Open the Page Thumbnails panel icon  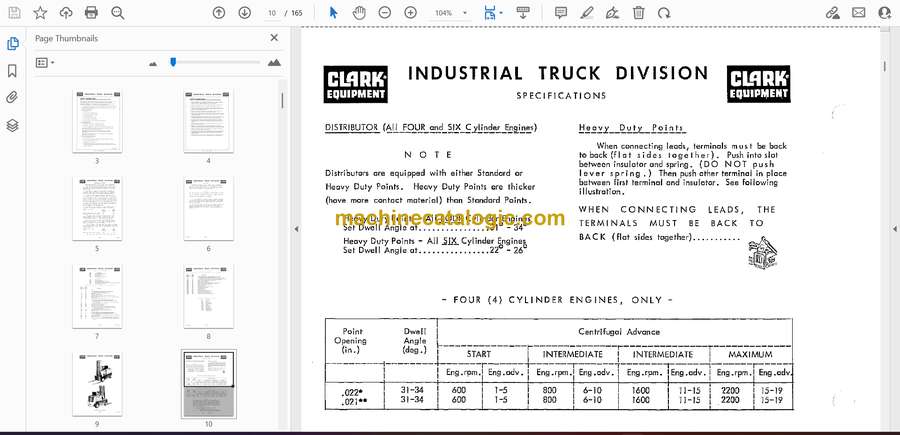[x=12, y=44]
